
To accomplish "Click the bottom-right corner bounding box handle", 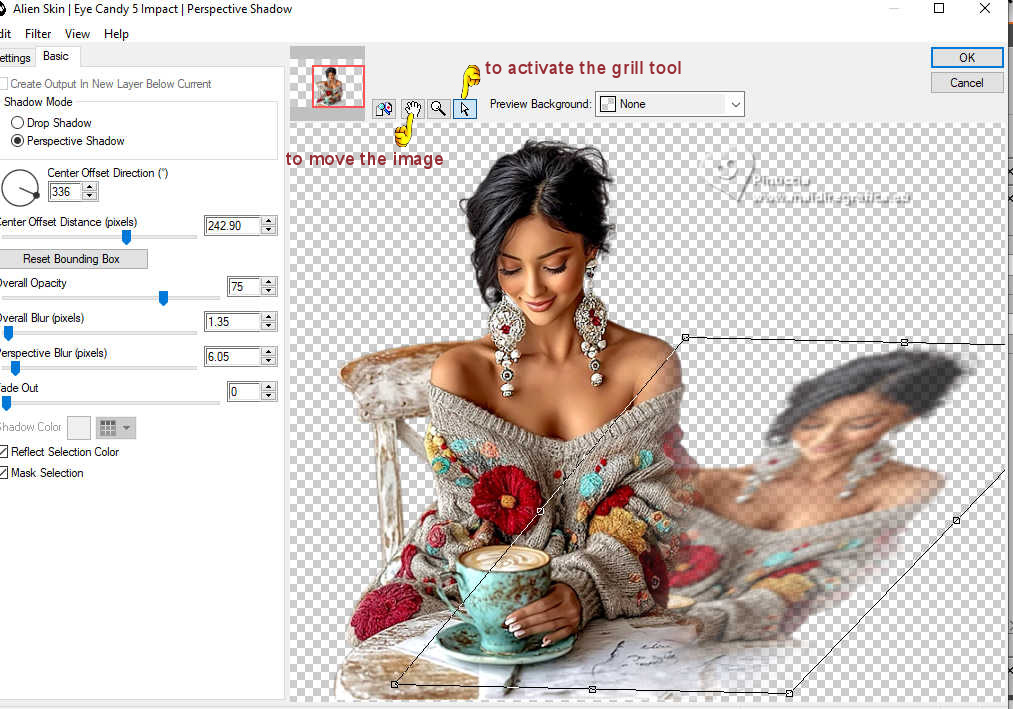I will [789, 693].
